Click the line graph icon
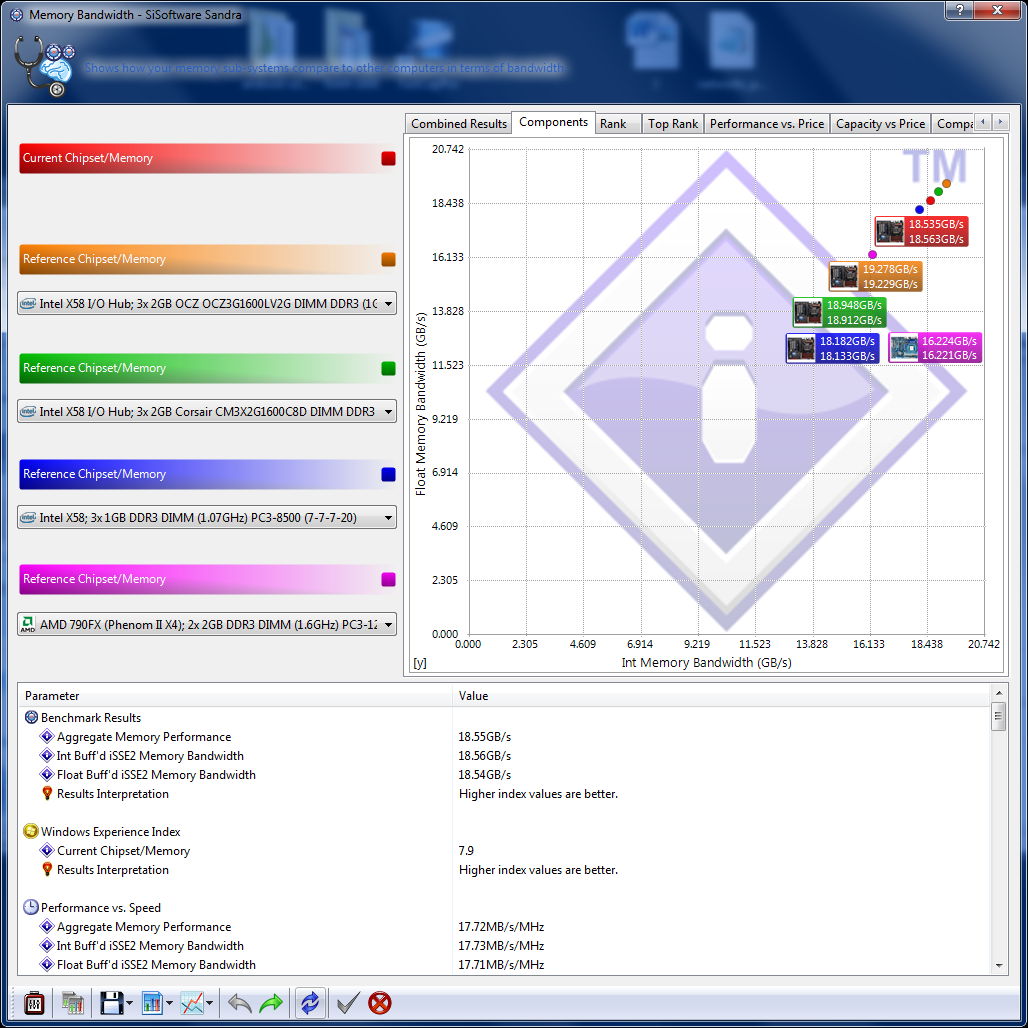1028x1028 pixels. [x=192, y=1002]
